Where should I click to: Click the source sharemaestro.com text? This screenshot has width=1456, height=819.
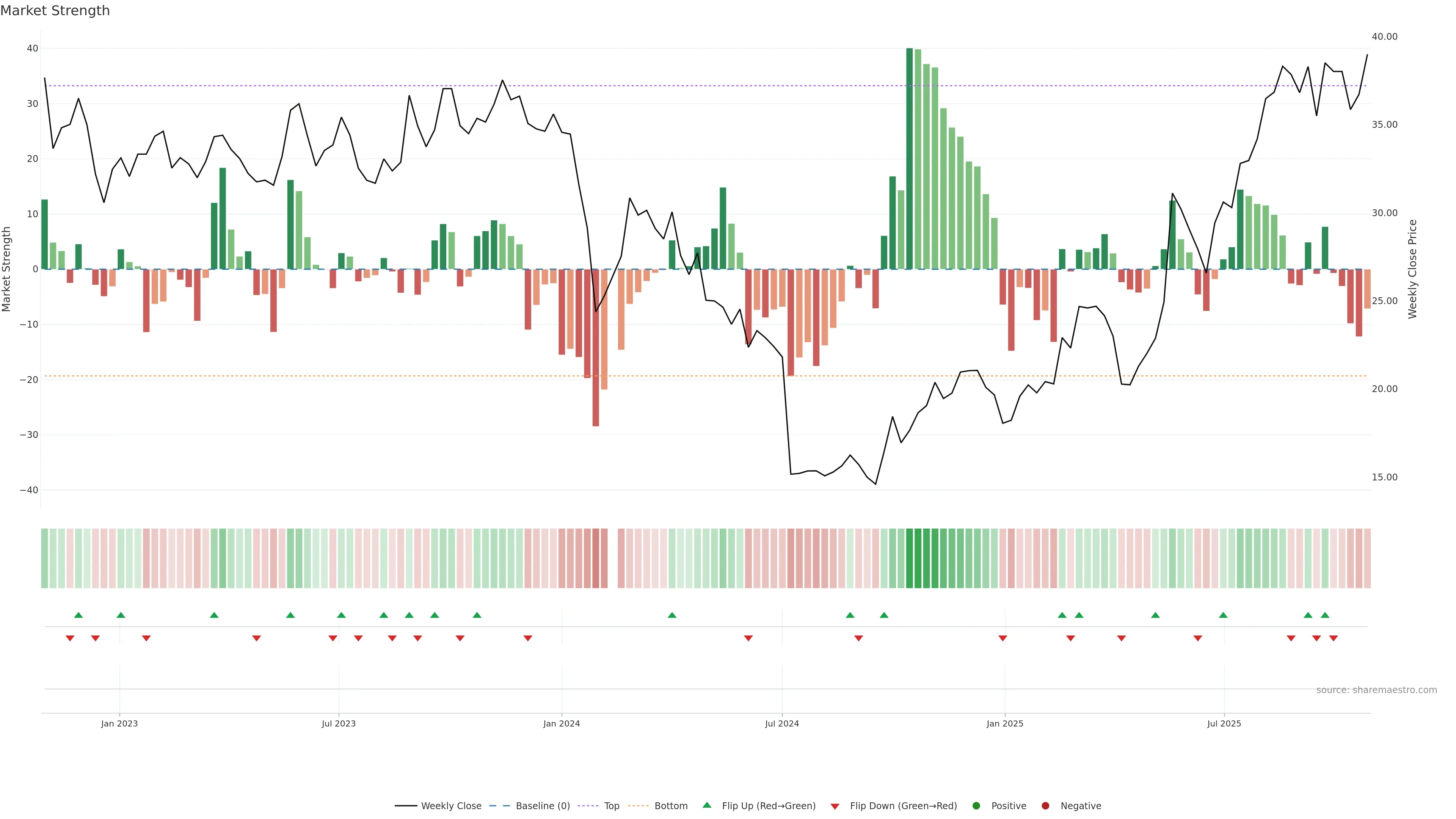click(1376, 690)
